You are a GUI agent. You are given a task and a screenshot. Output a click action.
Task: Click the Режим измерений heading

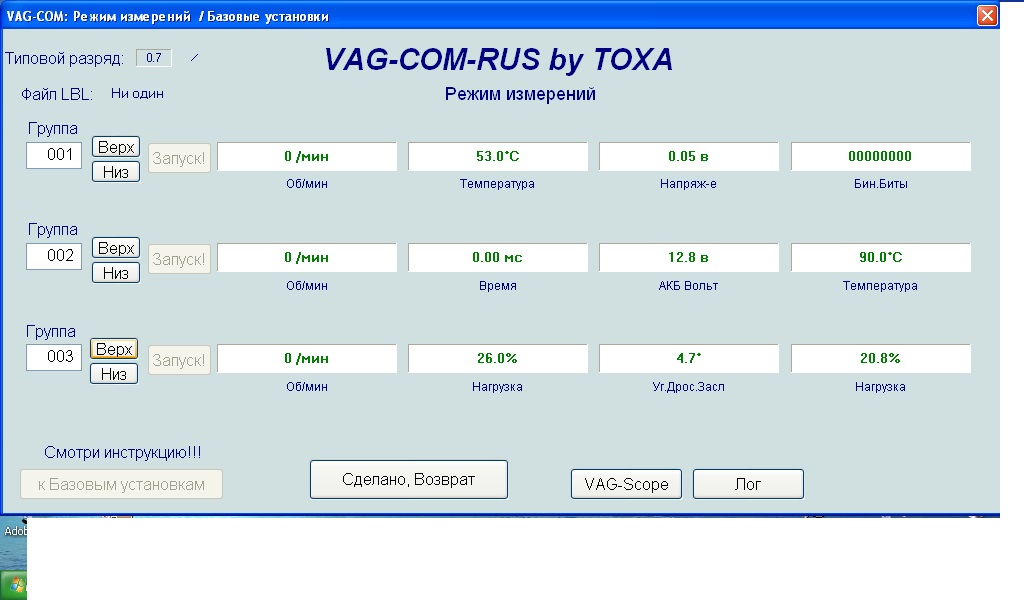point(520,94)
